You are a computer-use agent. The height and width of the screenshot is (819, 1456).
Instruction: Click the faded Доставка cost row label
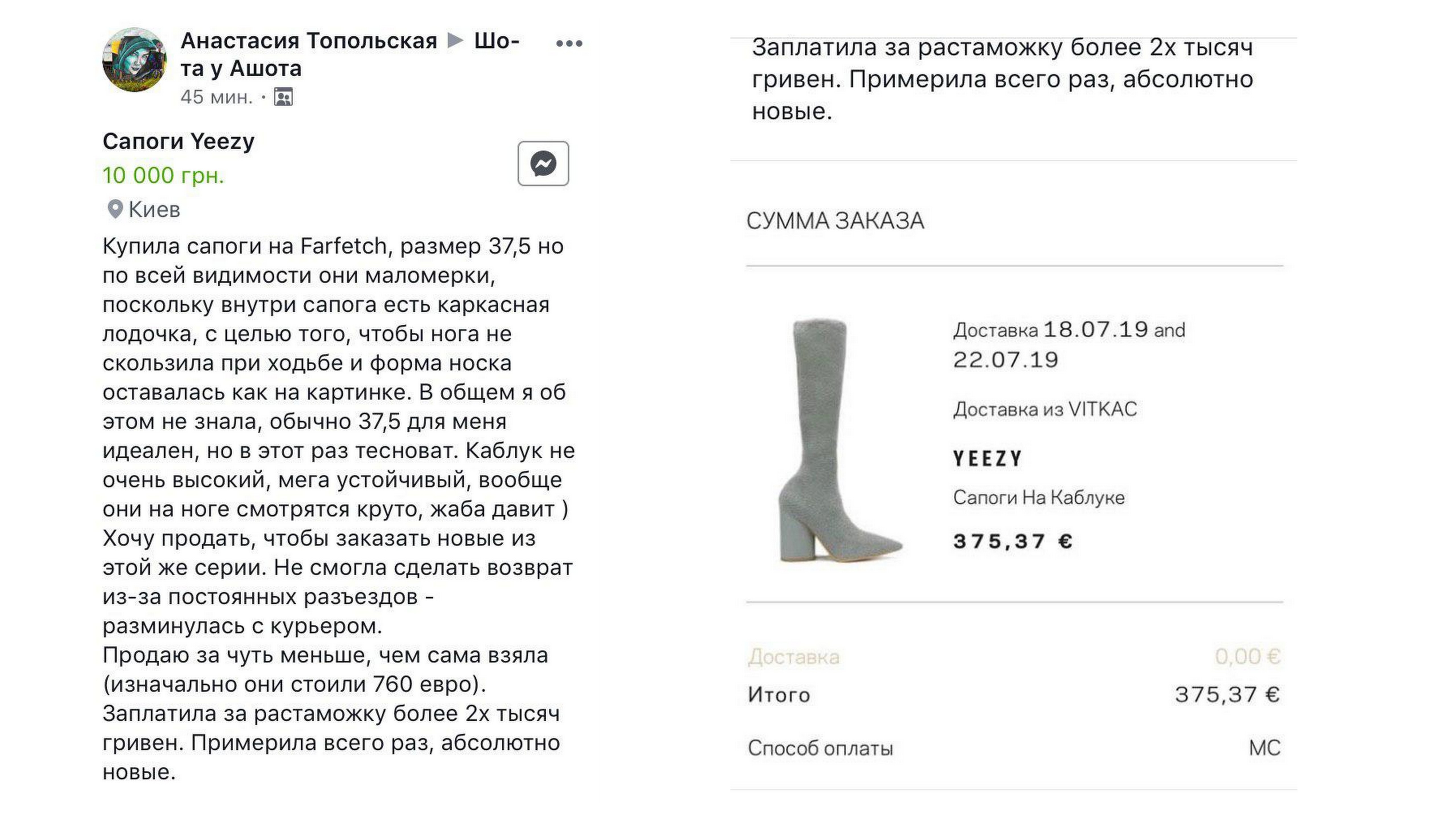pos(794,657)
